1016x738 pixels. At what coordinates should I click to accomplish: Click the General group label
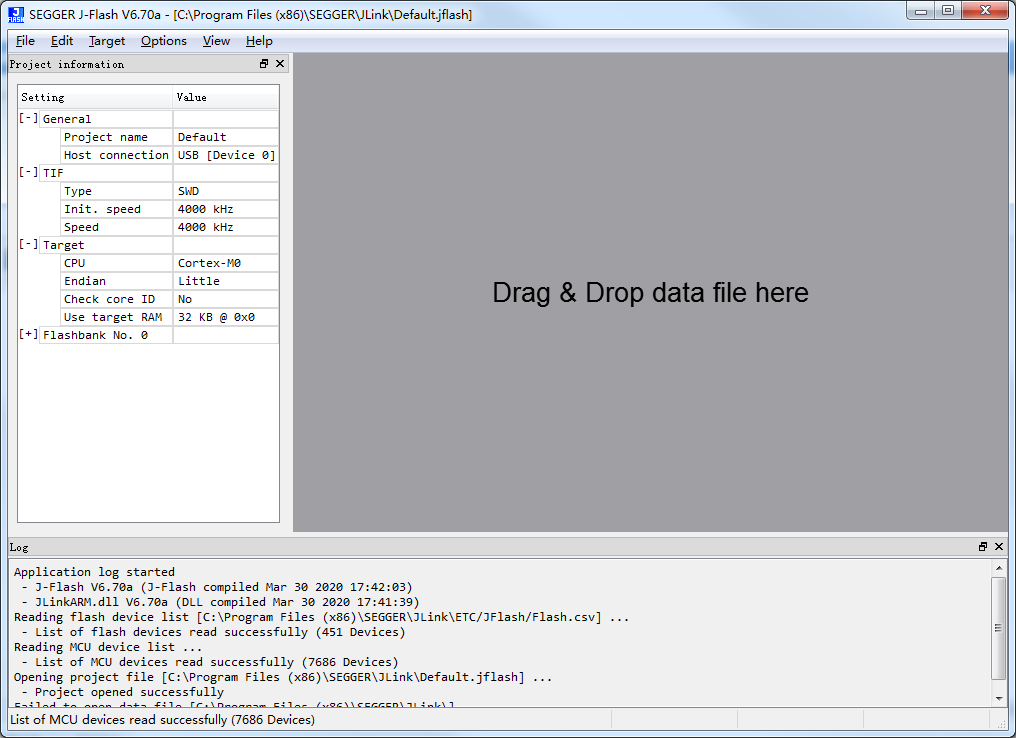click(67, 119)
